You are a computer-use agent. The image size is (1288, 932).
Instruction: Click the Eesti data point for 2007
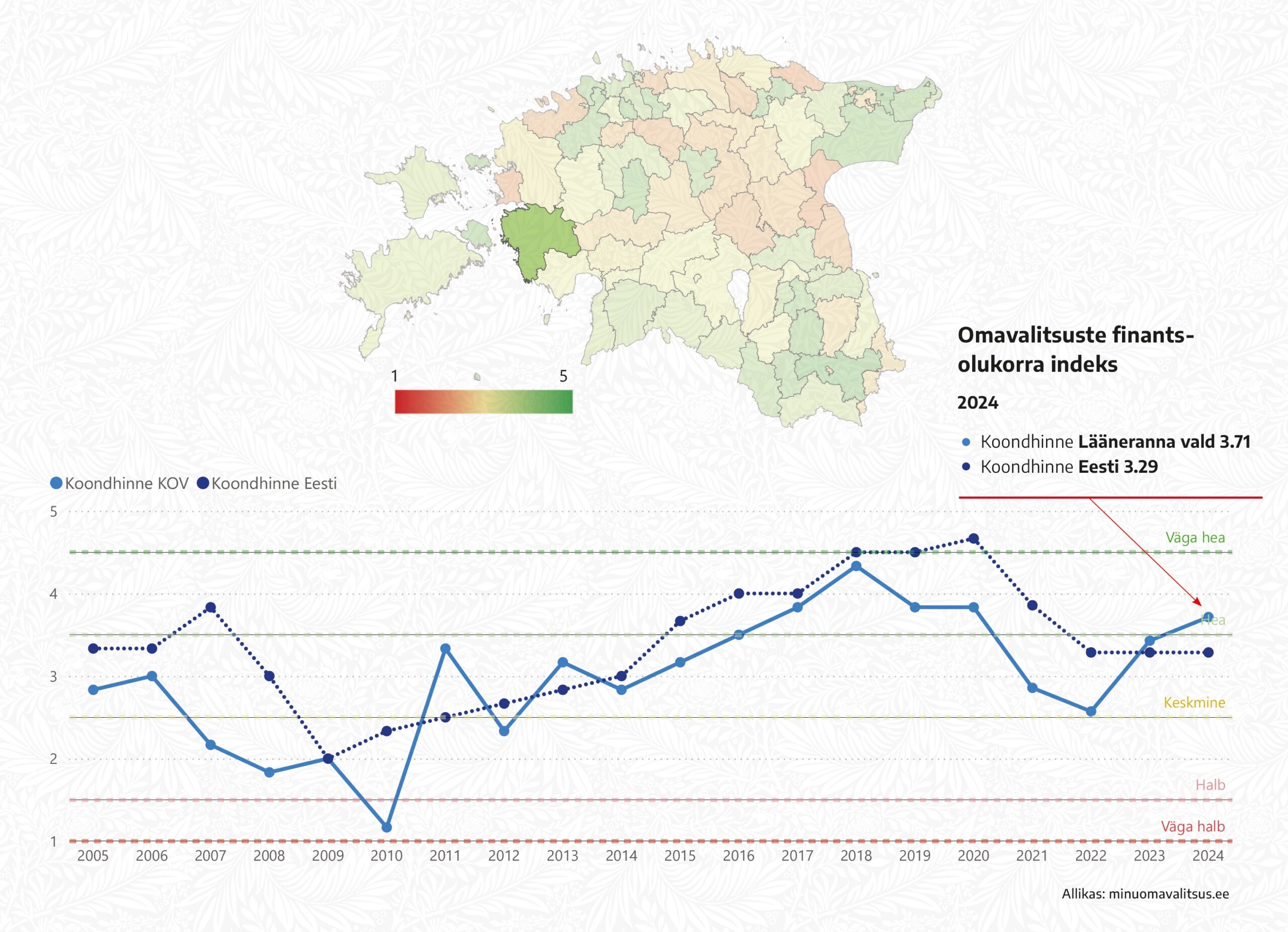(211, 607)
